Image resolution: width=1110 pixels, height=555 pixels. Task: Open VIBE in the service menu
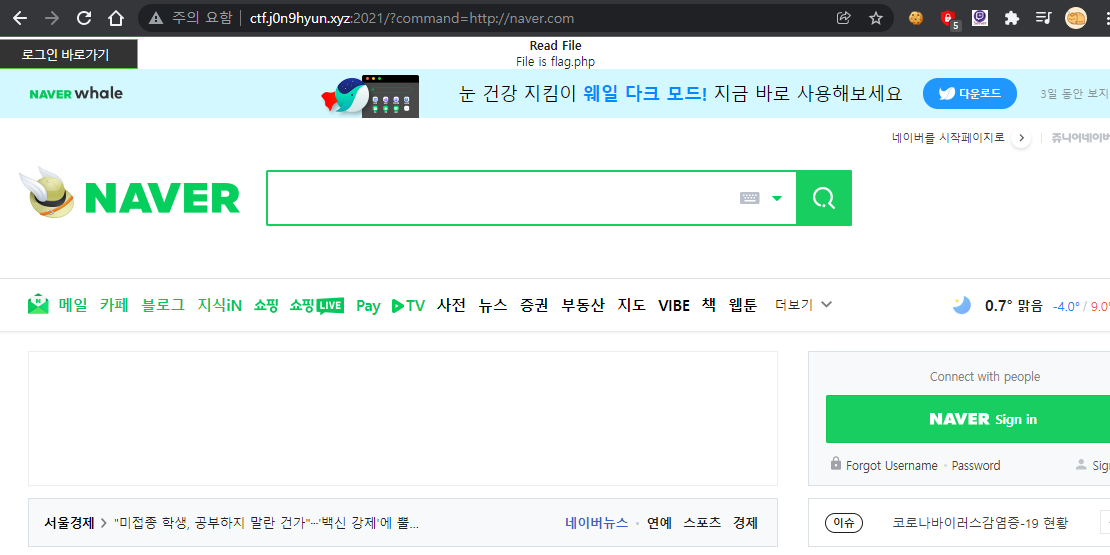[674, 306]
